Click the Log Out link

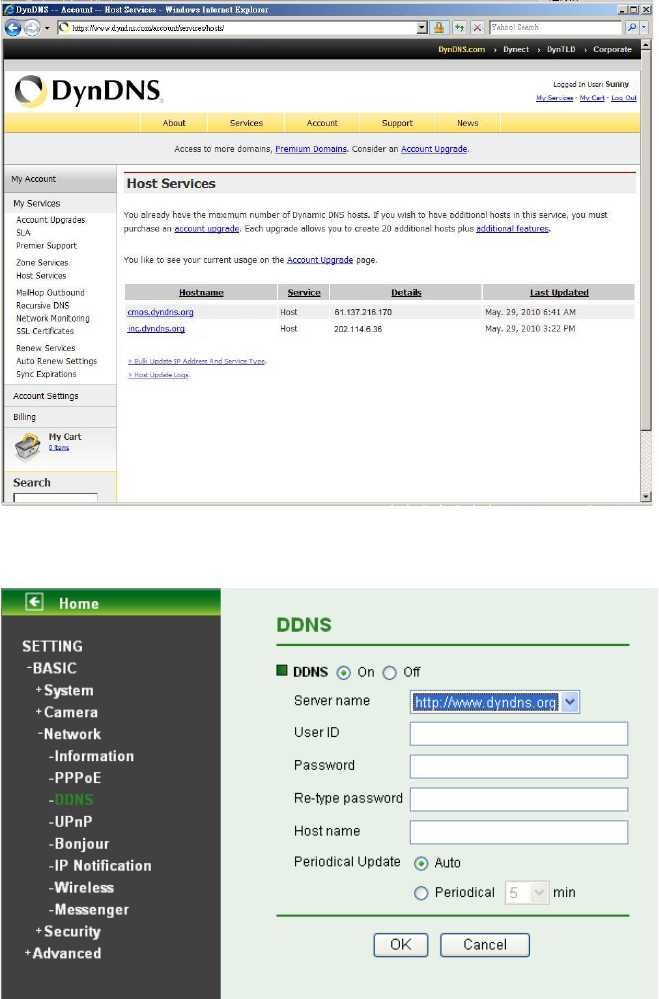tap(623, 97)
